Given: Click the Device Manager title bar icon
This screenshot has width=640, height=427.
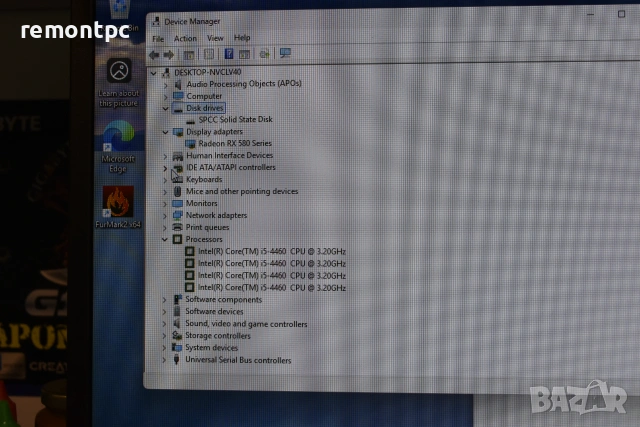Looking at the screenshot, I should (x=156, y=22).
